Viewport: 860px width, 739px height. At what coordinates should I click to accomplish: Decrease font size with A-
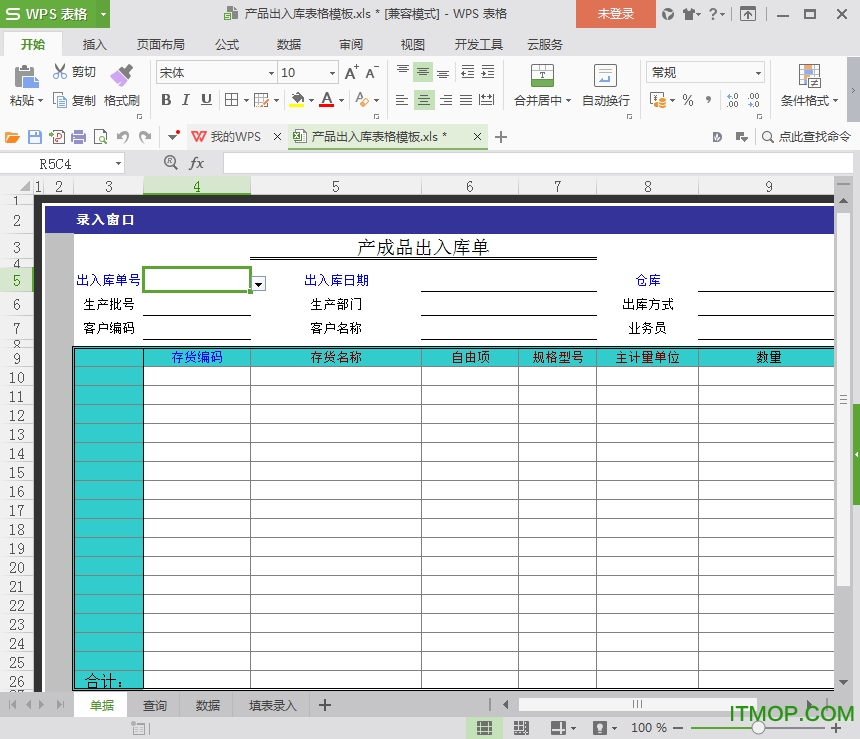372,72
